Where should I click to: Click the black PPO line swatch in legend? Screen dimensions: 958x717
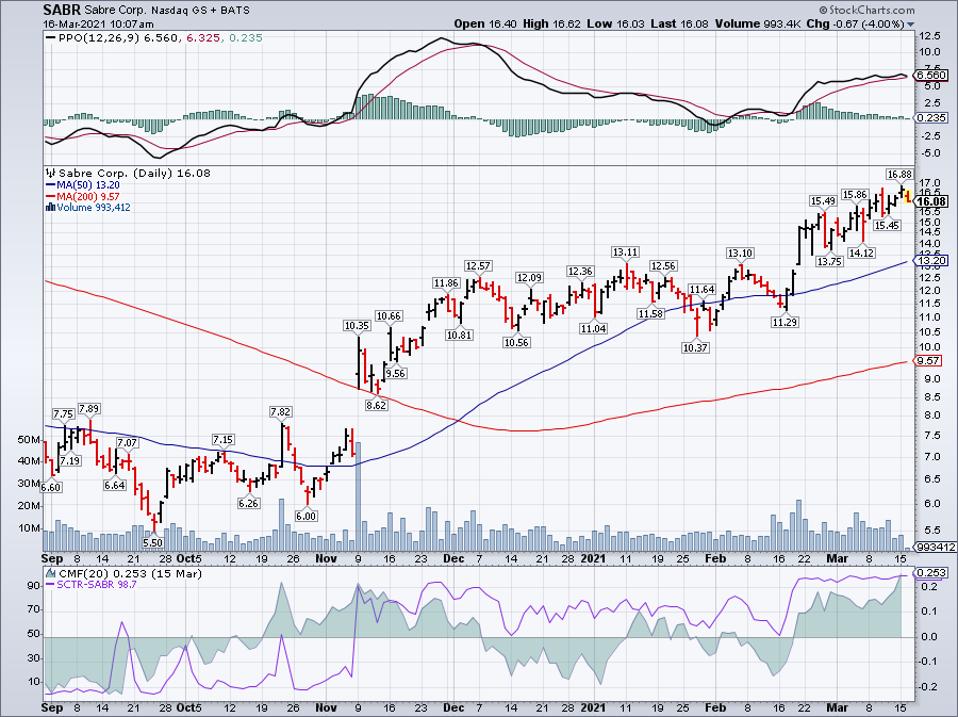[x=51, y=38]
